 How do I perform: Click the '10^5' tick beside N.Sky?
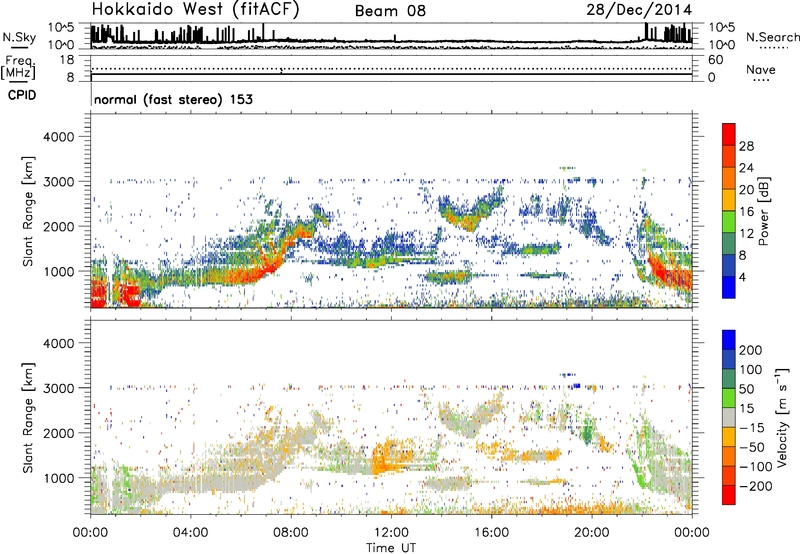point(61,28)
